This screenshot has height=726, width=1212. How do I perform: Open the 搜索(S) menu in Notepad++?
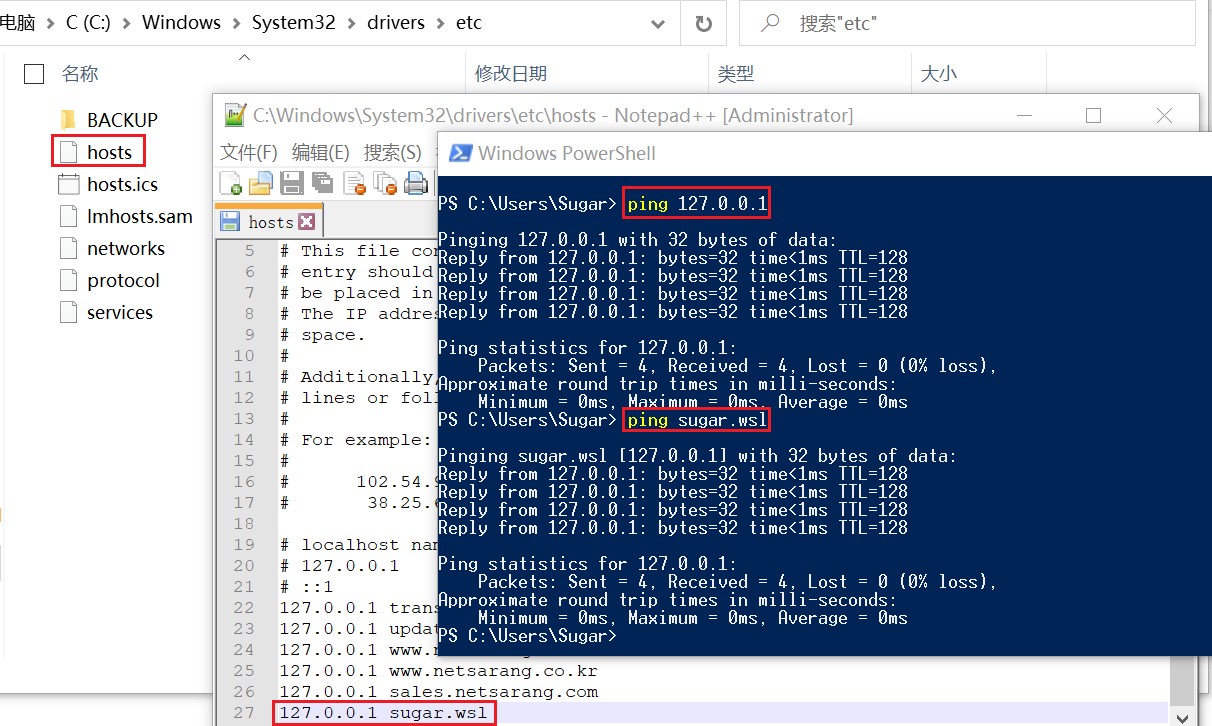(x=392, y=152)
